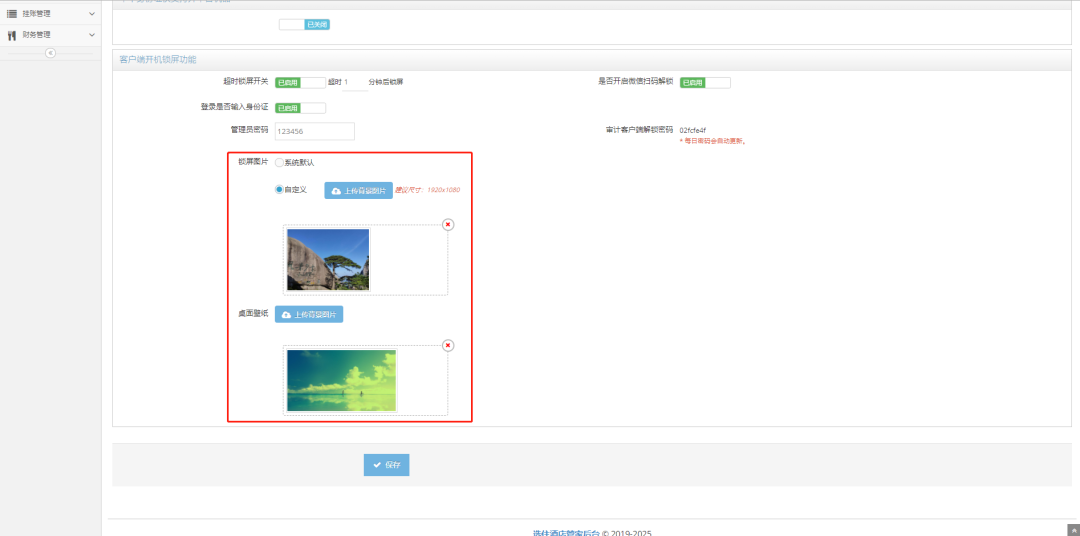
Task: Select the 自定义 radio button
Action: (279, 189)
